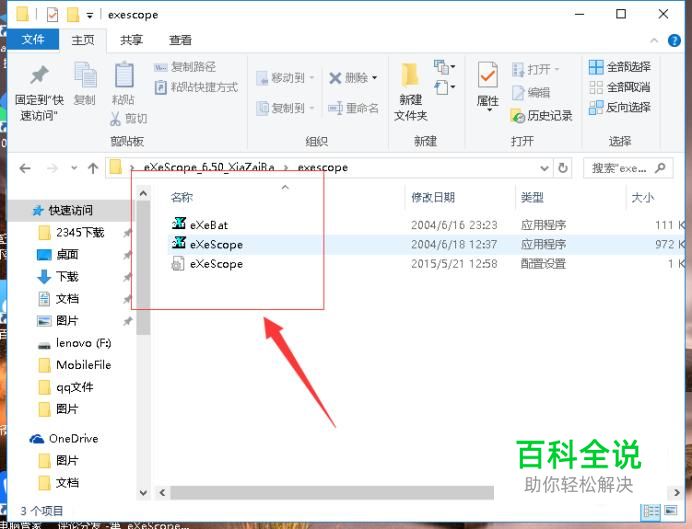This screenshot has height=529, width=692.
Task: Switch to large icons view in status bar
Action: [670, 511]
